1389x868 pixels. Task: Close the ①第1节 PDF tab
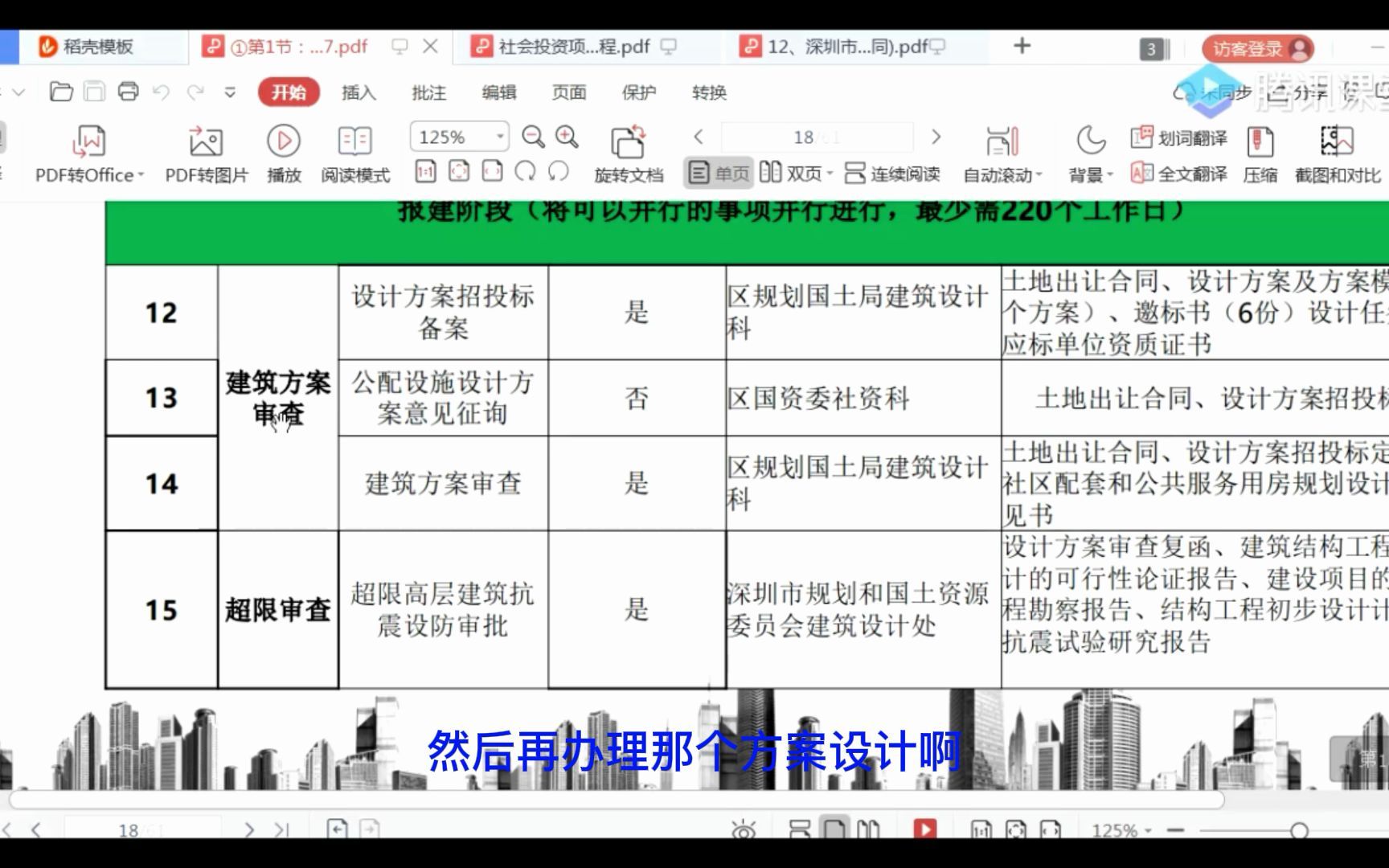click(431, 47)
